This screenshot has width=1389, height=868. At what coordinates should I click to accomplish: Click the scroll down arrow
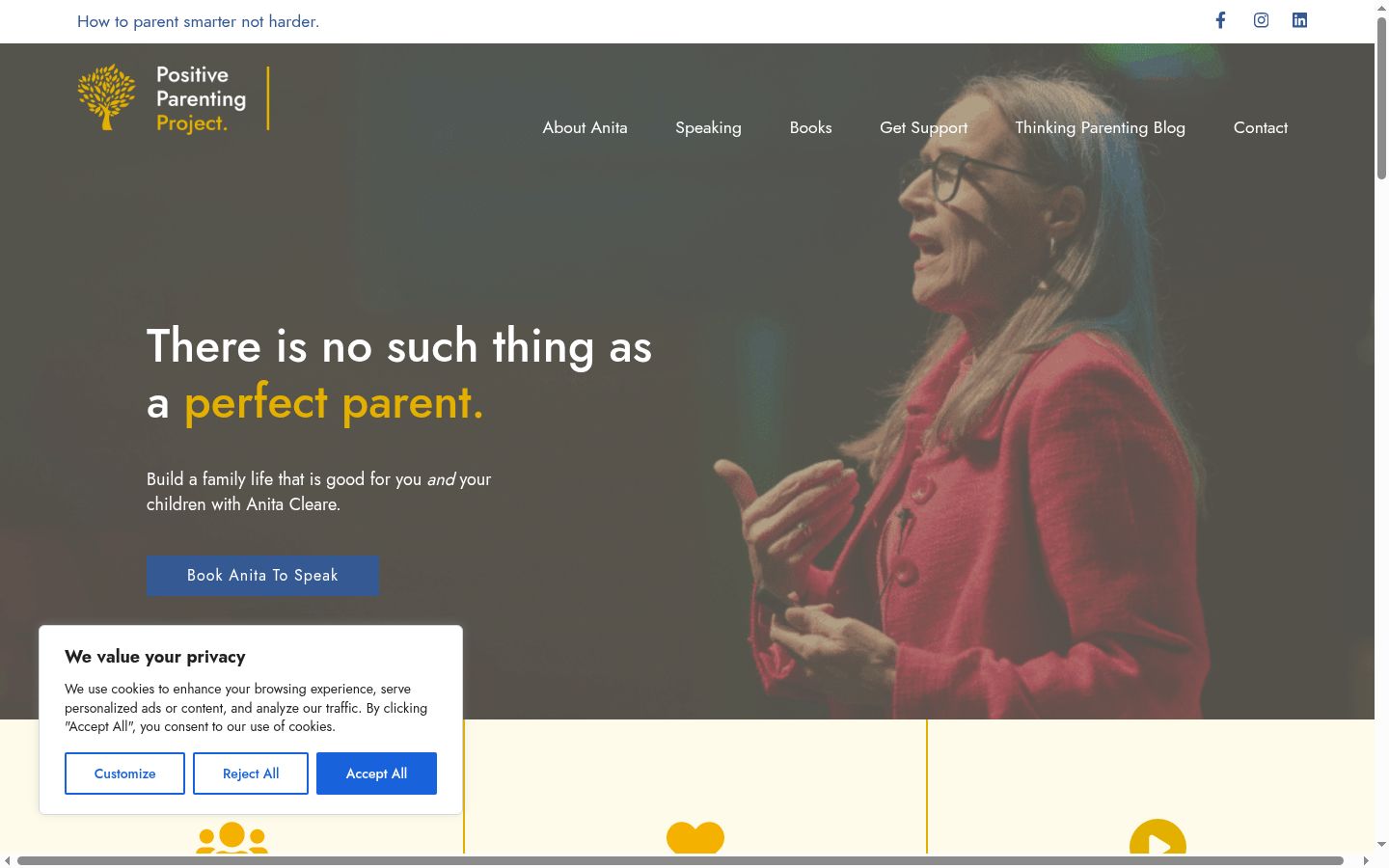coord(1381,845)
